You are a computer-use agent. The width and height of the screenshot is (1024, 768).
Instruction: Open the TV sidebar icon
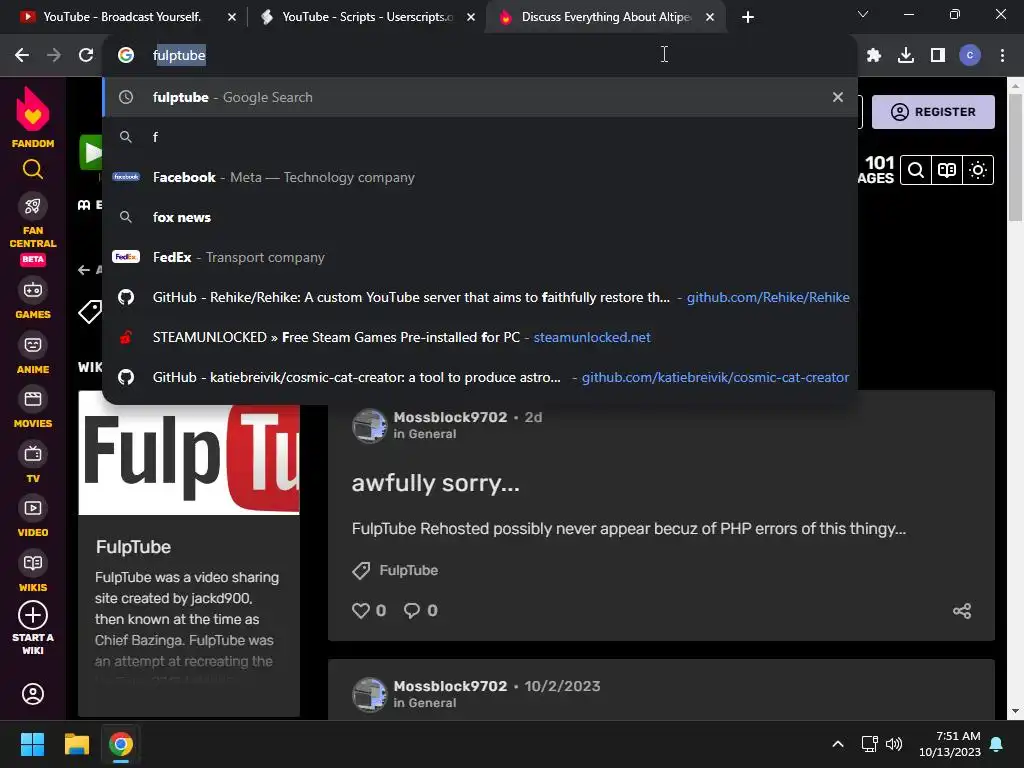tap(33, 454)
